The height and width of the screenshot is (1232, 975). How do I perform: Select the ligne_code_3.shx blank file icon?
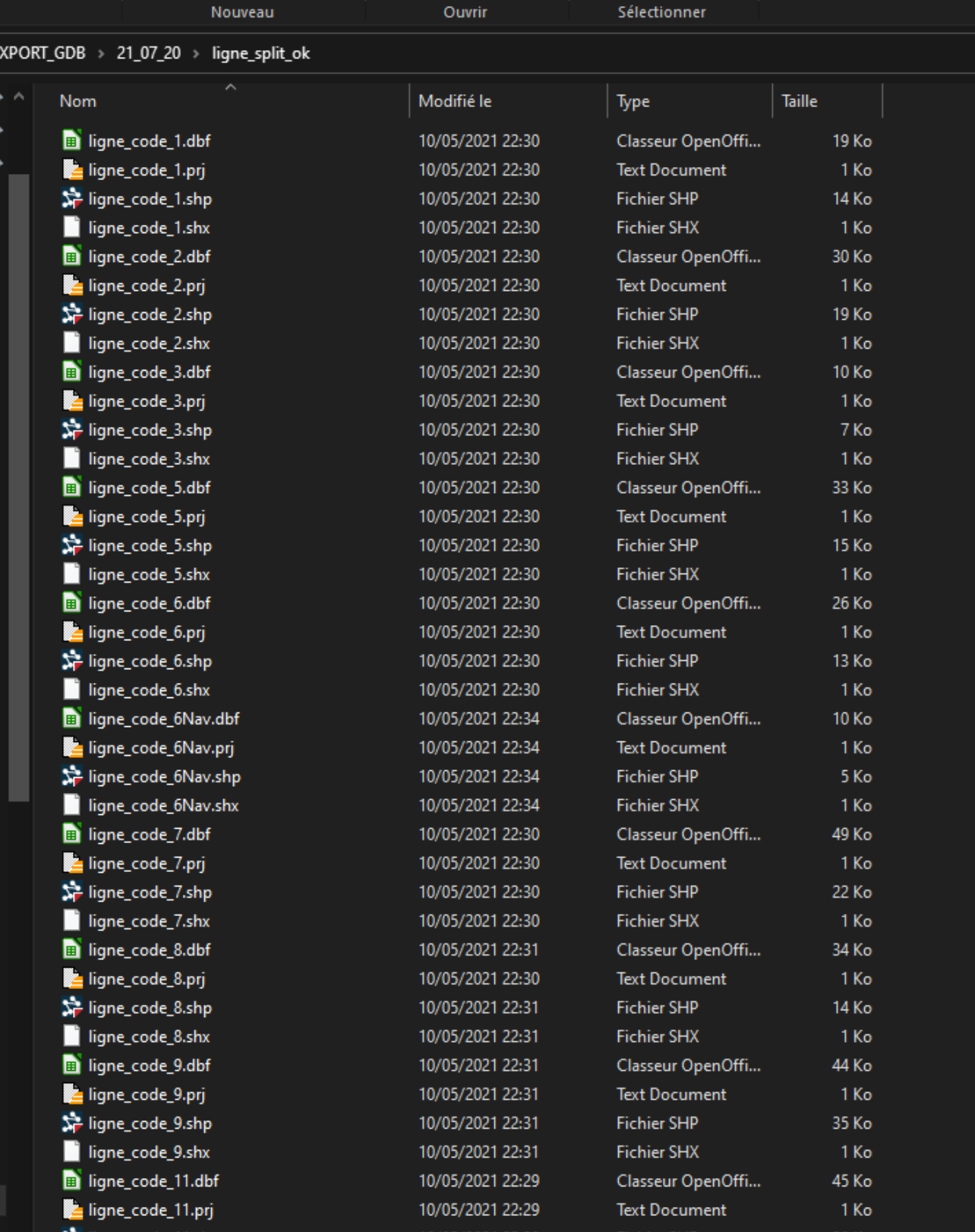(x=71, y=459)
